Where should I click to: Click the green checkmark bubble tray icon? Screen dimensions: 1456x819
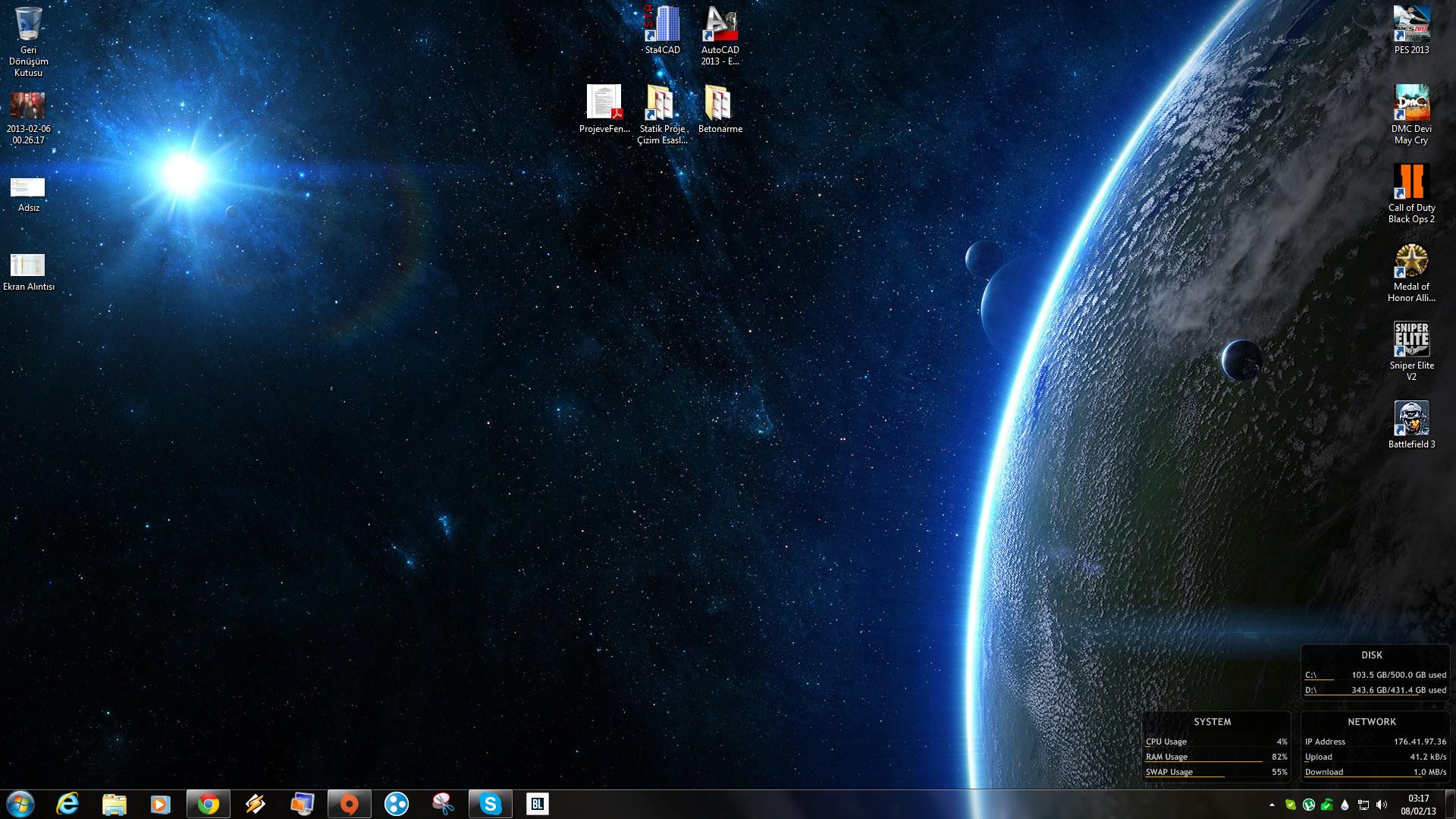click(1291, 805)
